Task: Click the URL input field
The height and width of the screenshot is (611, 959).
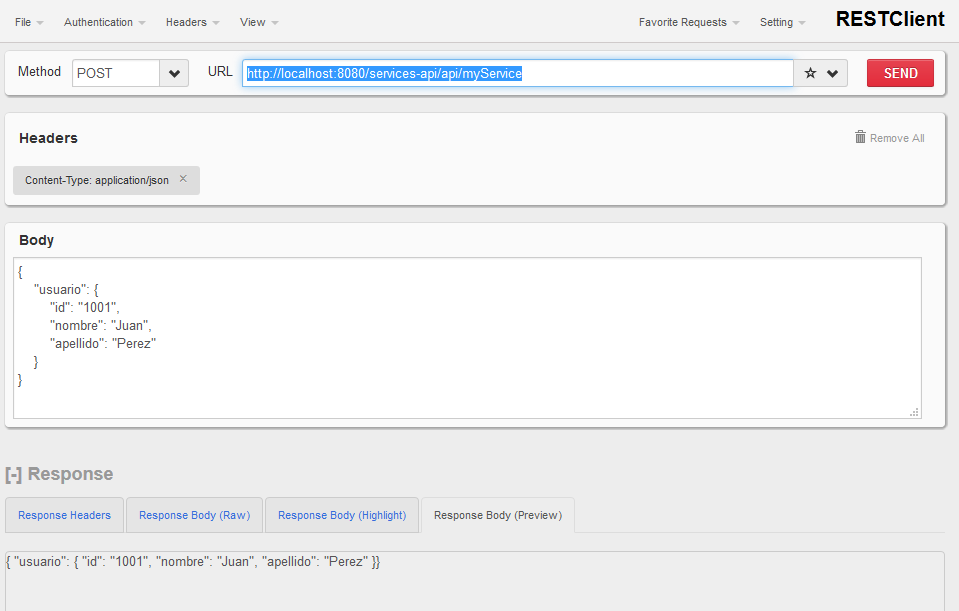Action: [518, 73]
